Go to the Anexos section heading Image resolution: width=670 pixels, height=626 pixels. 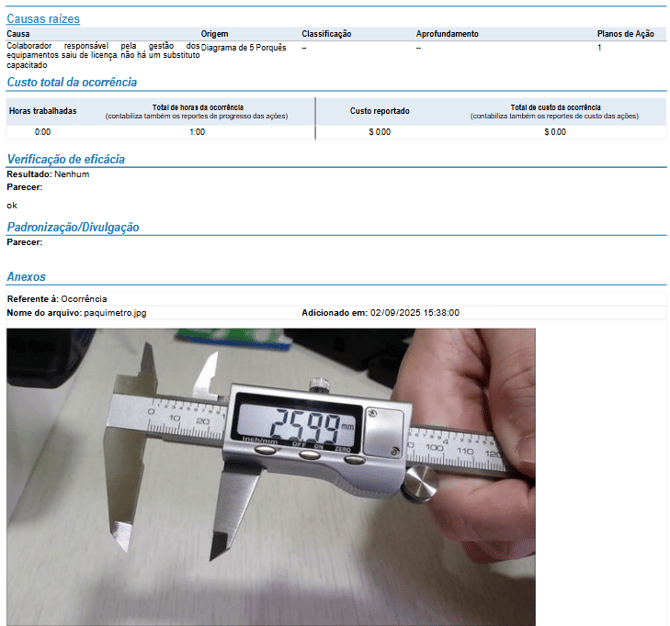[x=26, y=277]
